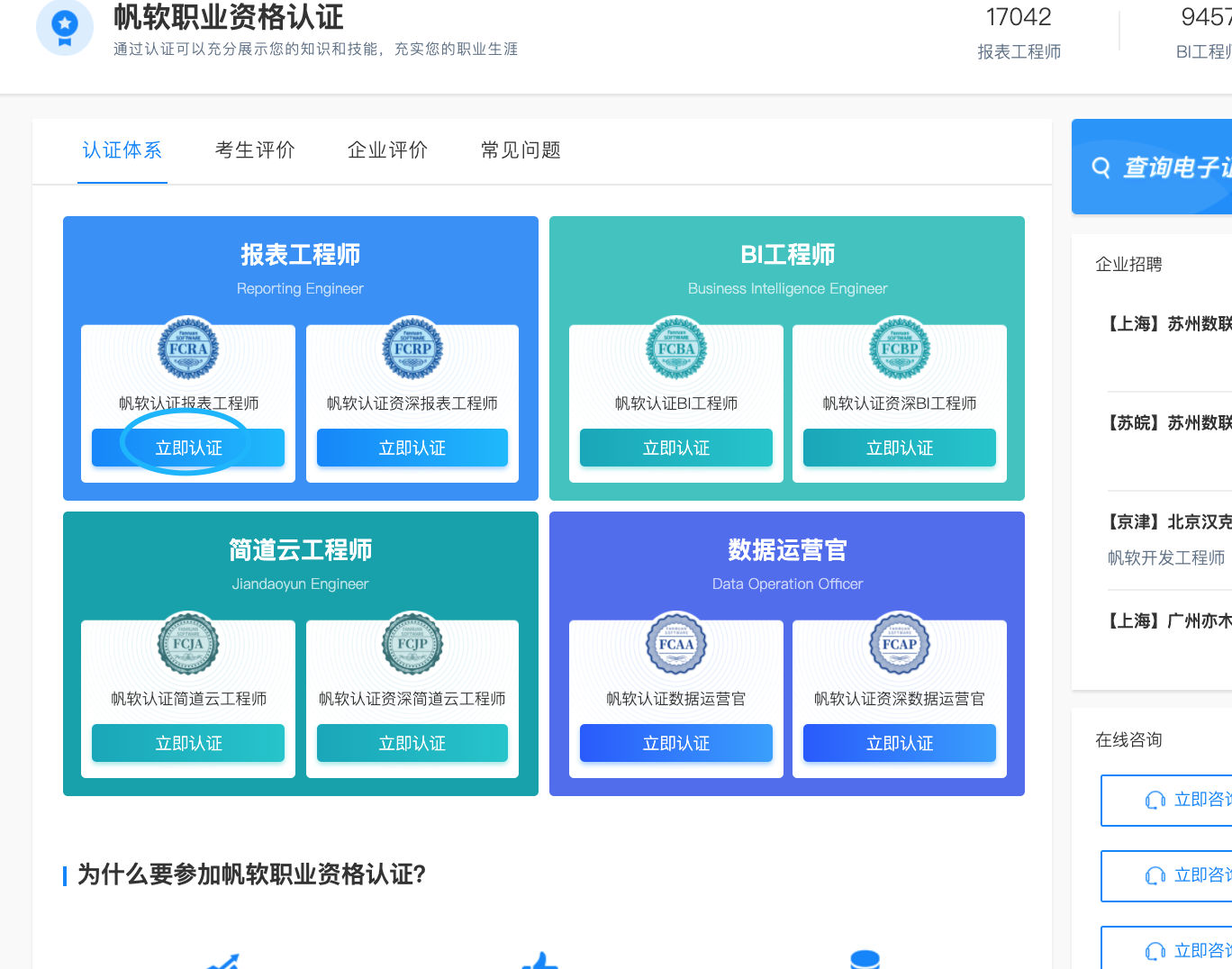The height and width of the screenshot is (969, 1232).
Task: Click the Data Operation Officer subtitle
Action: pyautogui.click(x=788, y=584)
